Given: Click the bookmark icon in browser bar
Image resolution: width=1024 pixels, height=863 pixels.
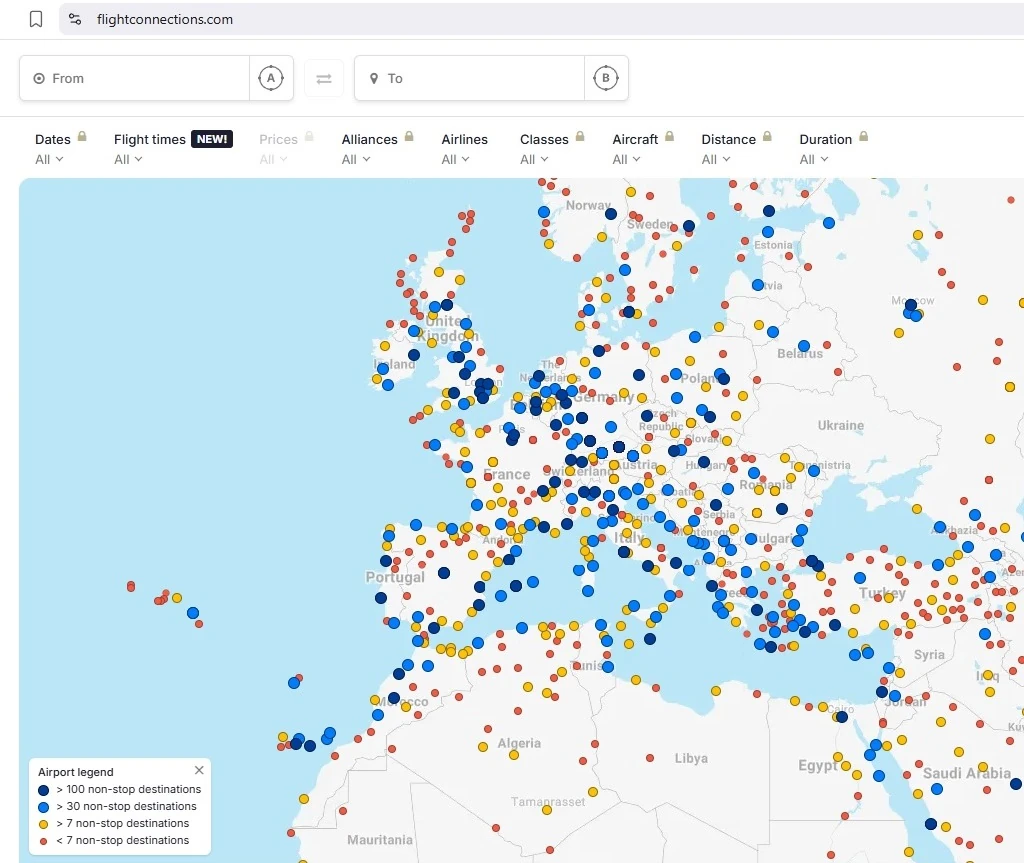Looking at the screenshot, I should [36, 19].
